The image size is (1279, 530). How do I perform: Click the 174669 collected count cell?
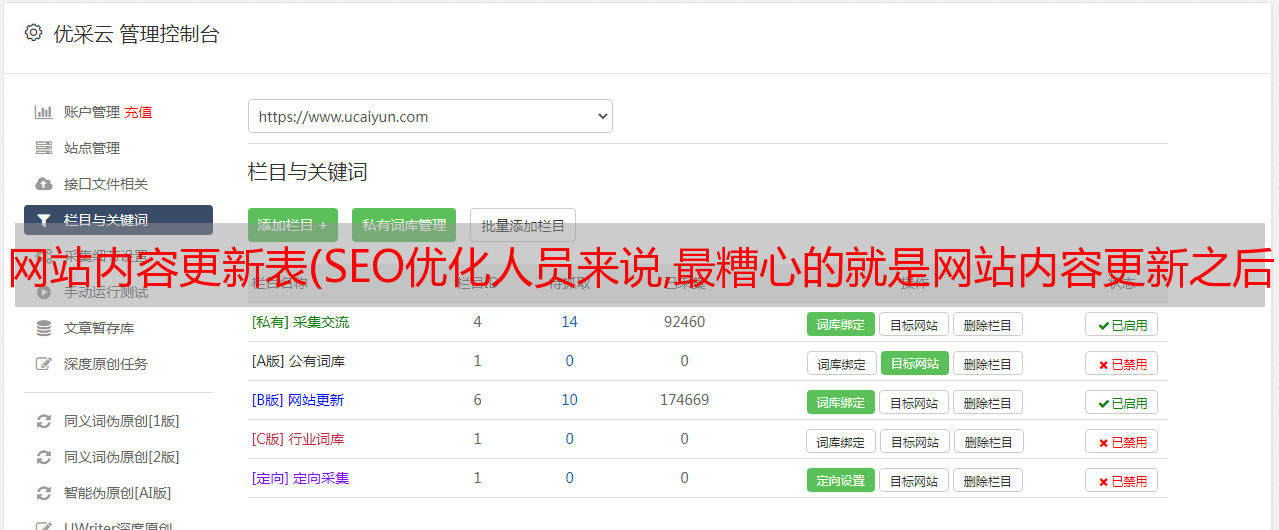pyautogui.click(x=684, y=400)
